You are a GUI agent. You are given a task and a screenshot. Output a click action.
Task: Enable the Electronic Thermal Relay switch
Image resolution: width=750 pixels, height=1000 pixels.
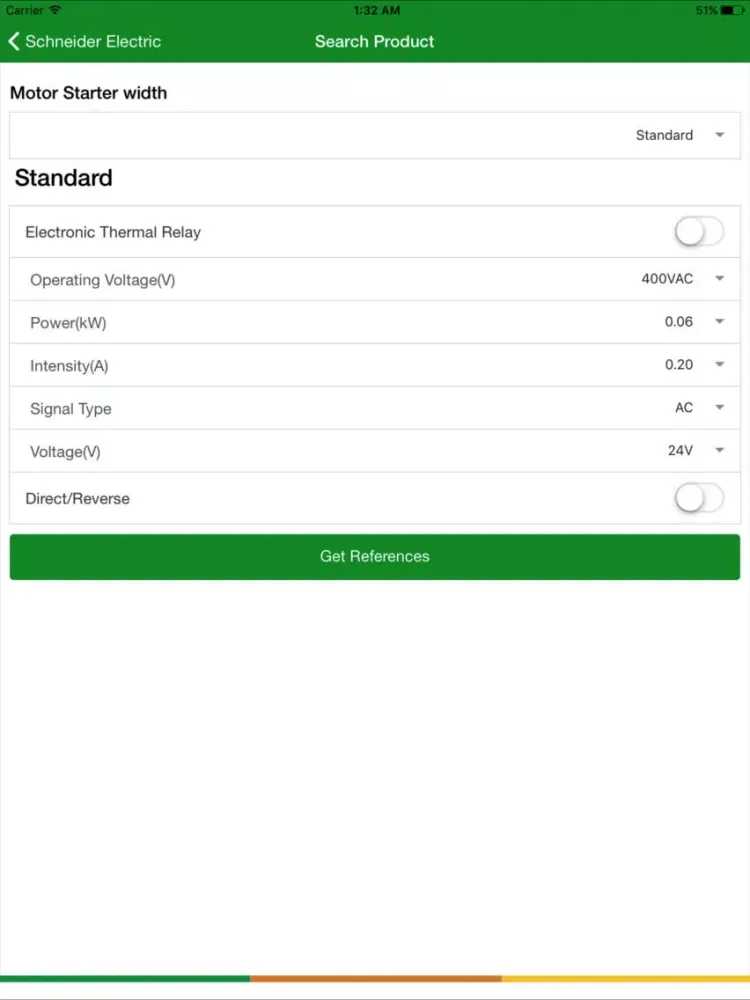pos(699,232)
